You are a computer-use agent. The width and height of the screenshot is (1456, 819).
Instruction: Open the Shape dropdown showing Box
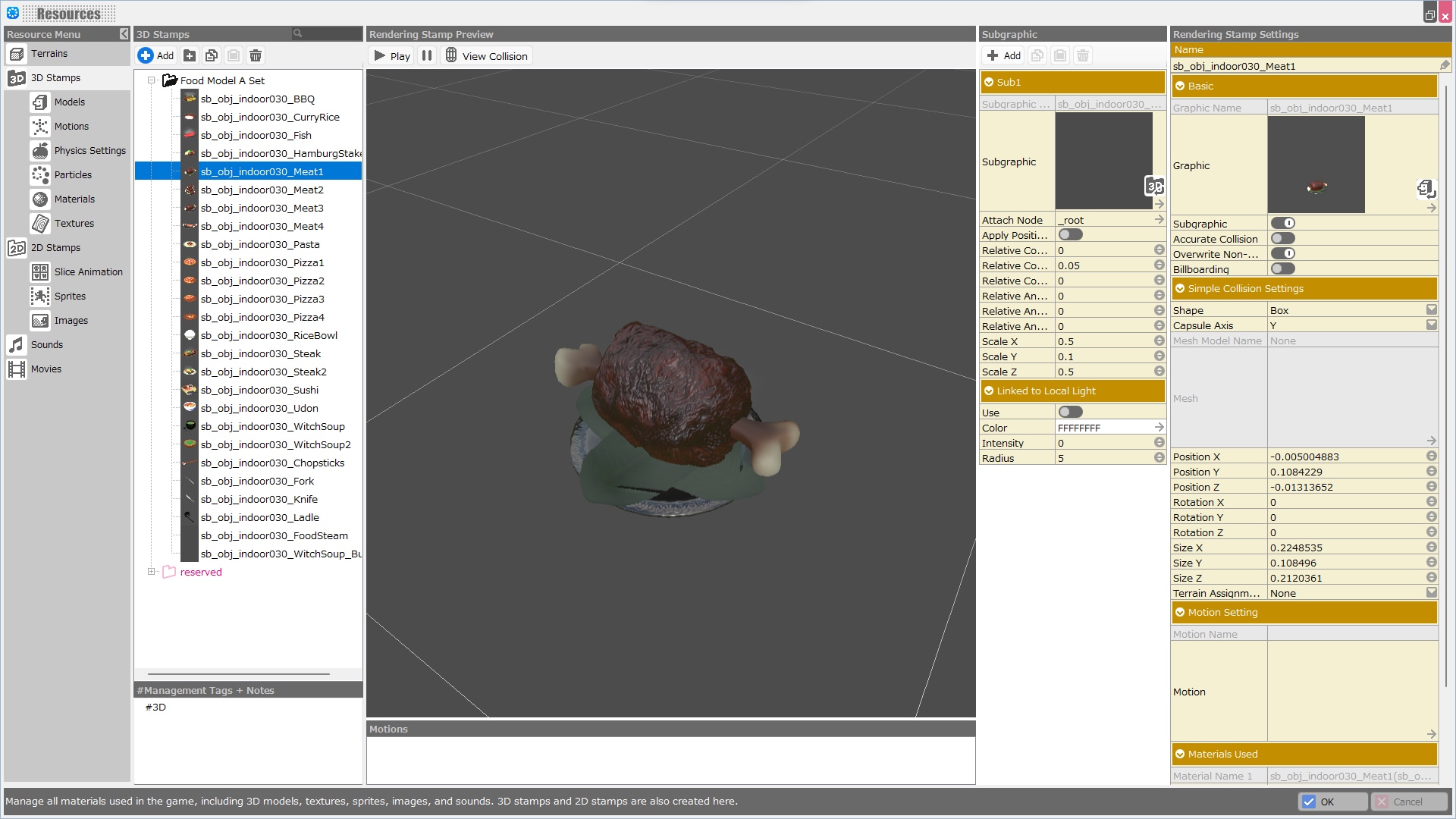click(x=1431, y=310)
